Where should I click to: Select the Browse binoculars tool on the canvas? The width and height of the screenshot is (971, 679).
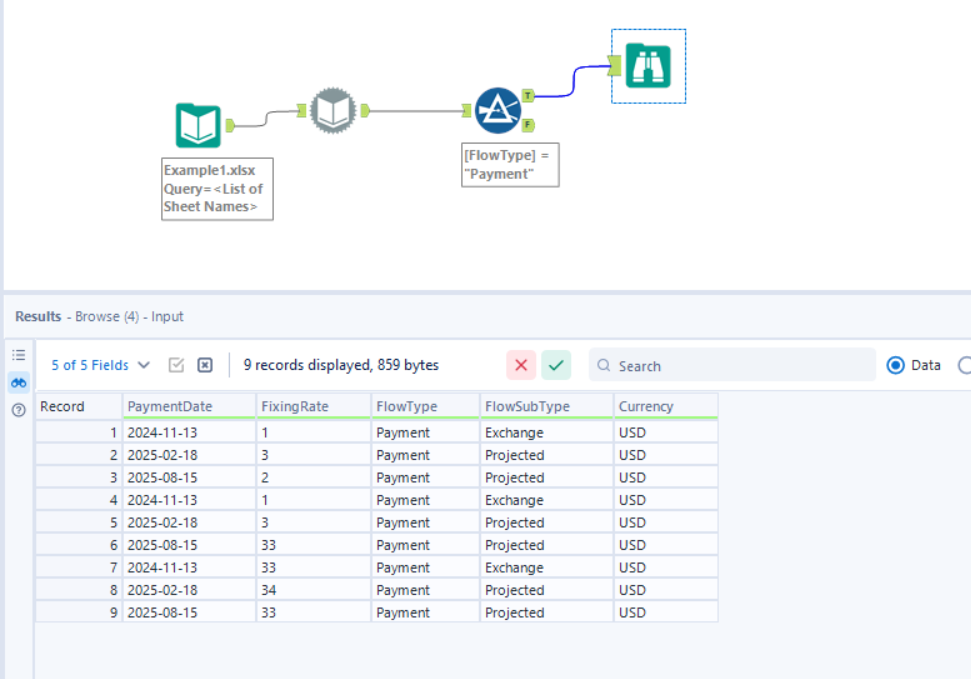tap(648, 65)
